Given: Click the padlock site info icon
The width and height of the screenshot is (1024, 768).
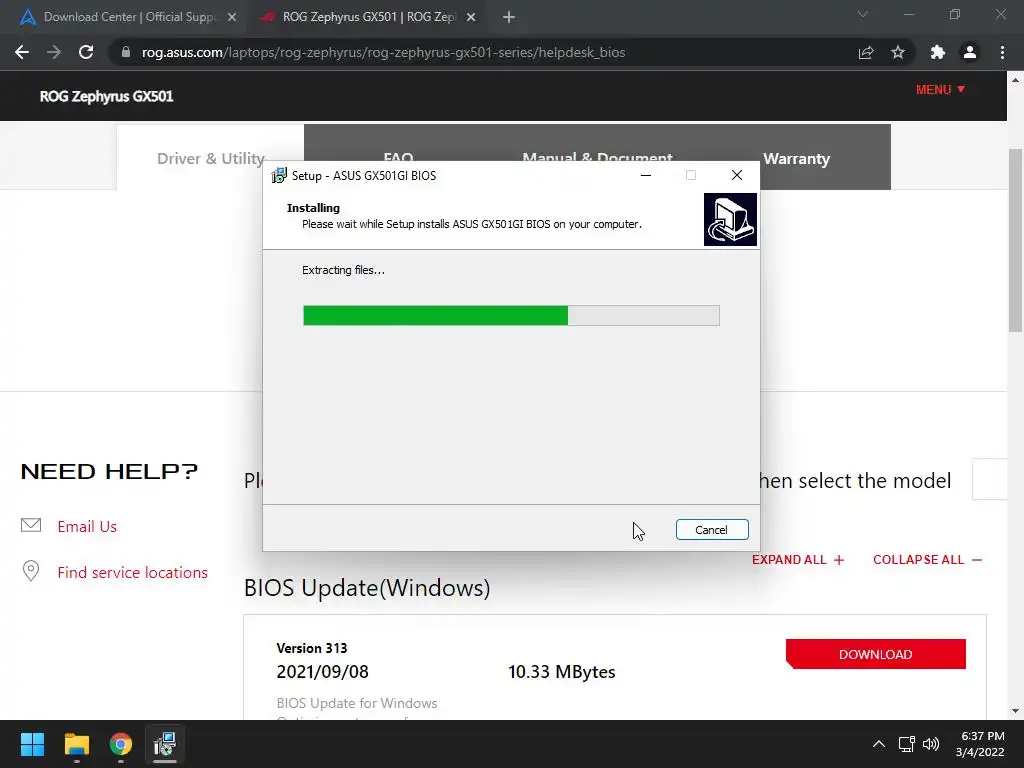Looking at the screenshot, I should [126, 52].
